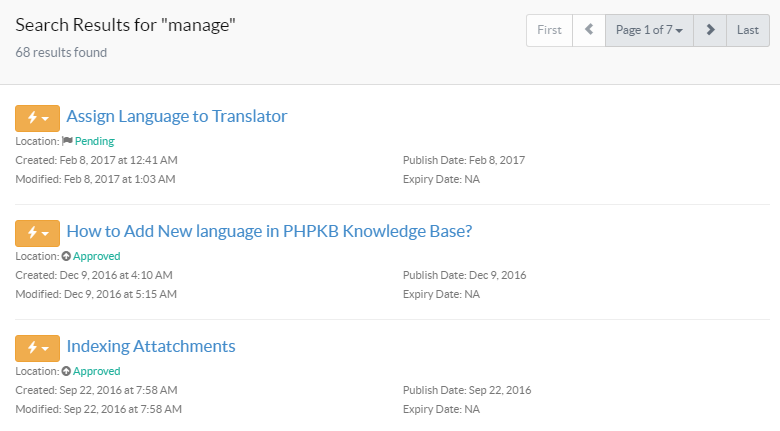Click the Search Results for "manage" heading

125,25
